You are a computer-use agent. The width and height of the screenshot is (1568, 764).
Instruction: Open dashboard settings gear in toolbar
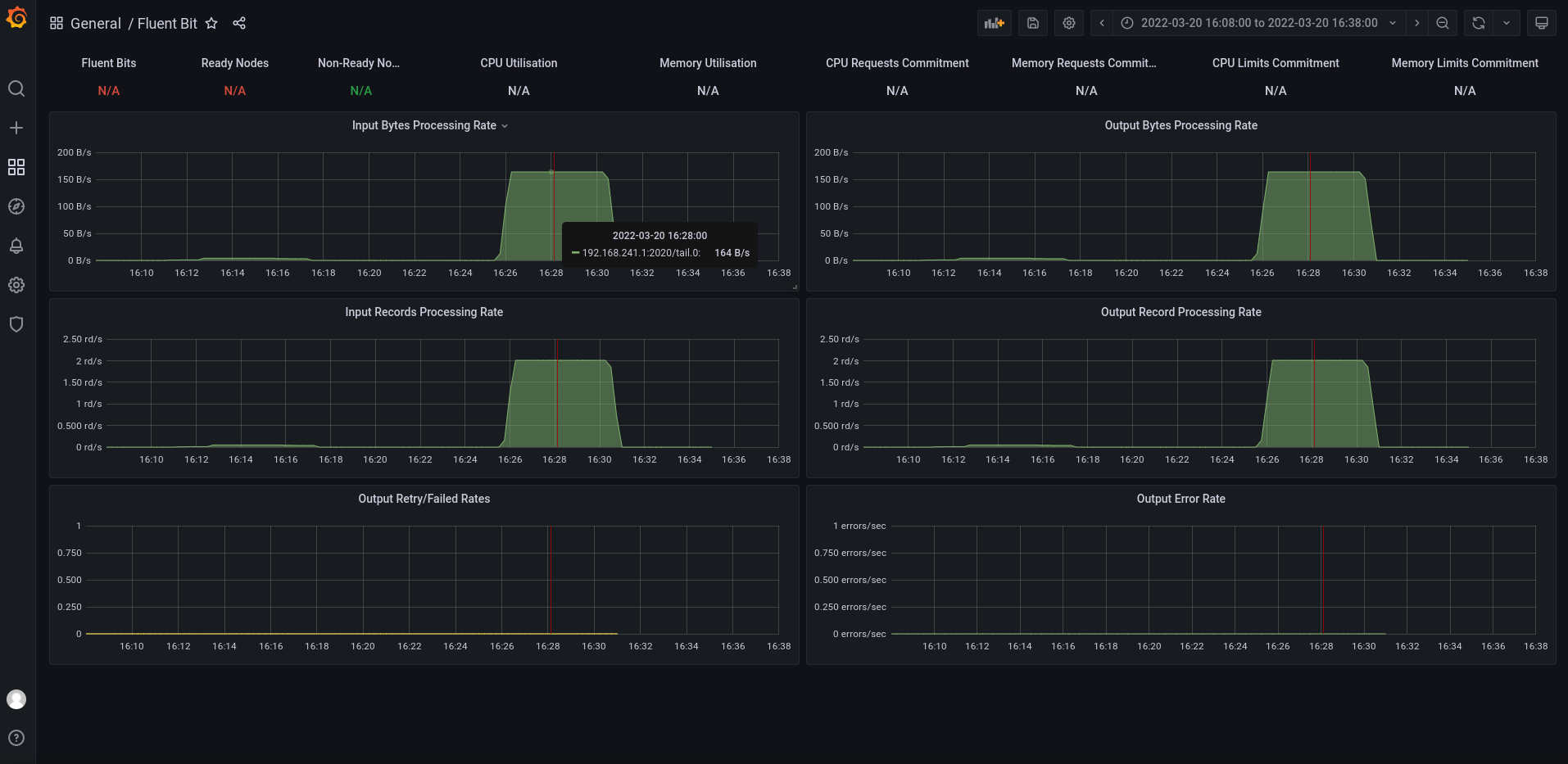[x=1069, y=23]
